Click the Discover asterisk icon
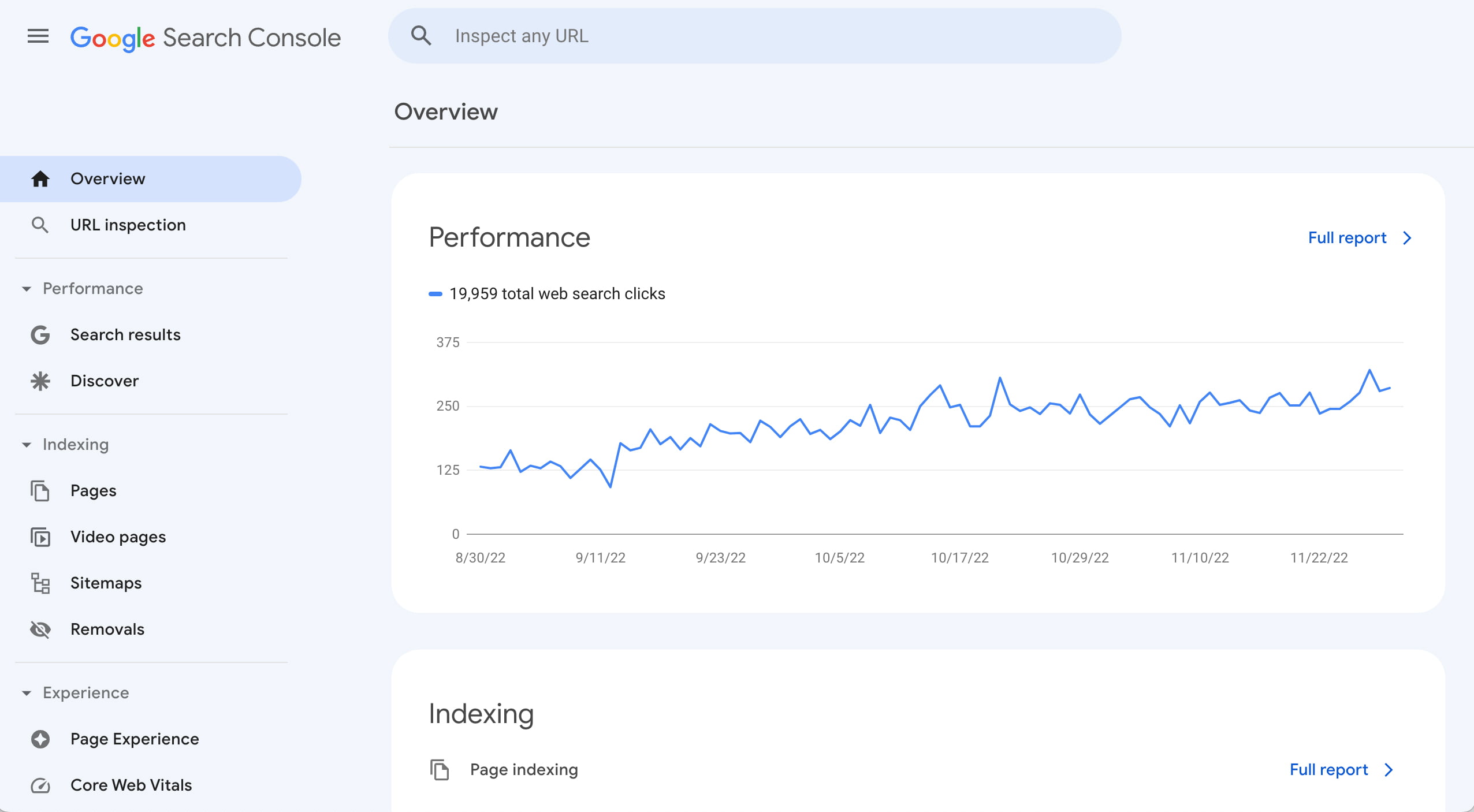 click(40, 381)
